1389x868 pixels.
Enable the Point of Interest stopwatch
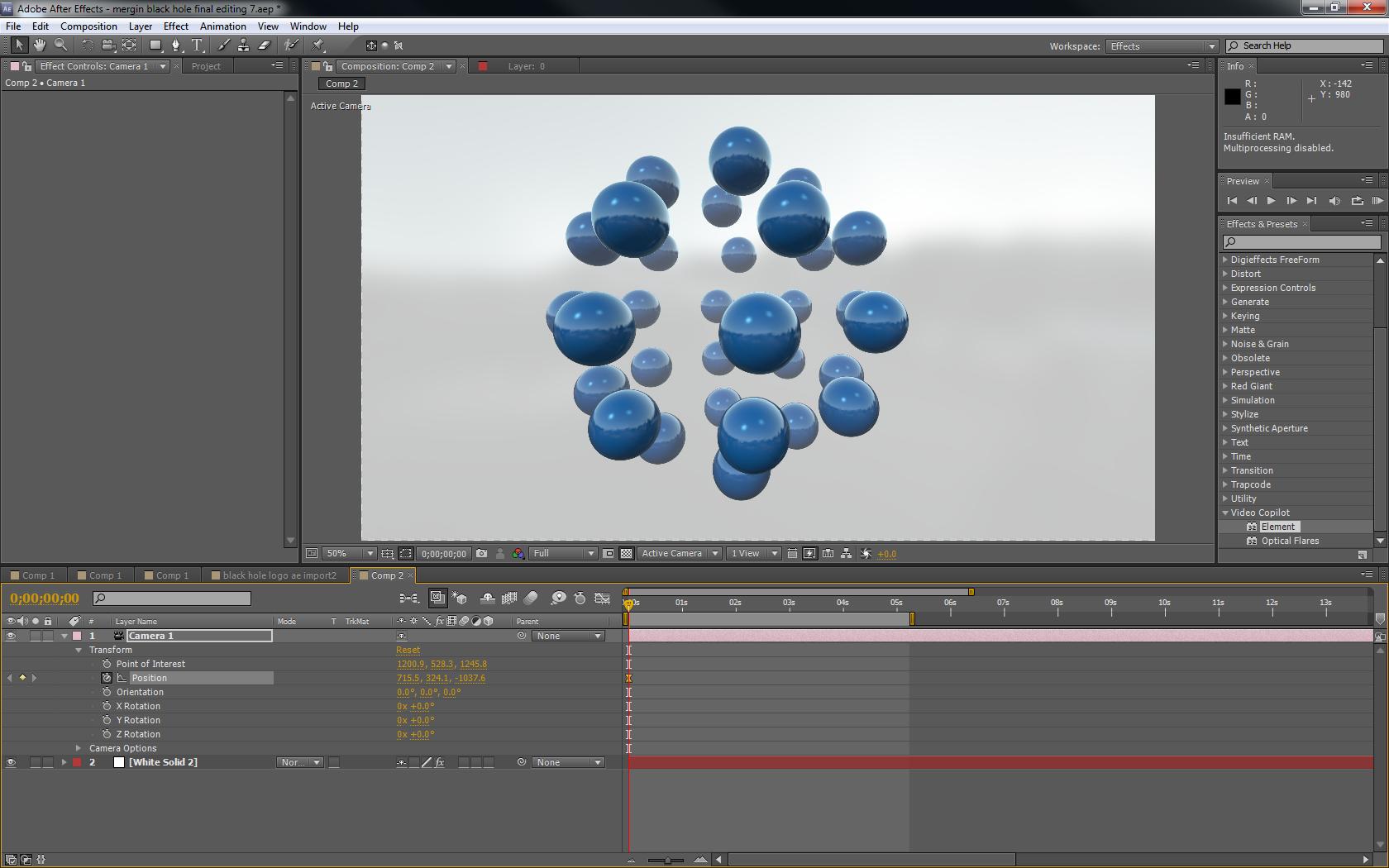tap(107, 664)
